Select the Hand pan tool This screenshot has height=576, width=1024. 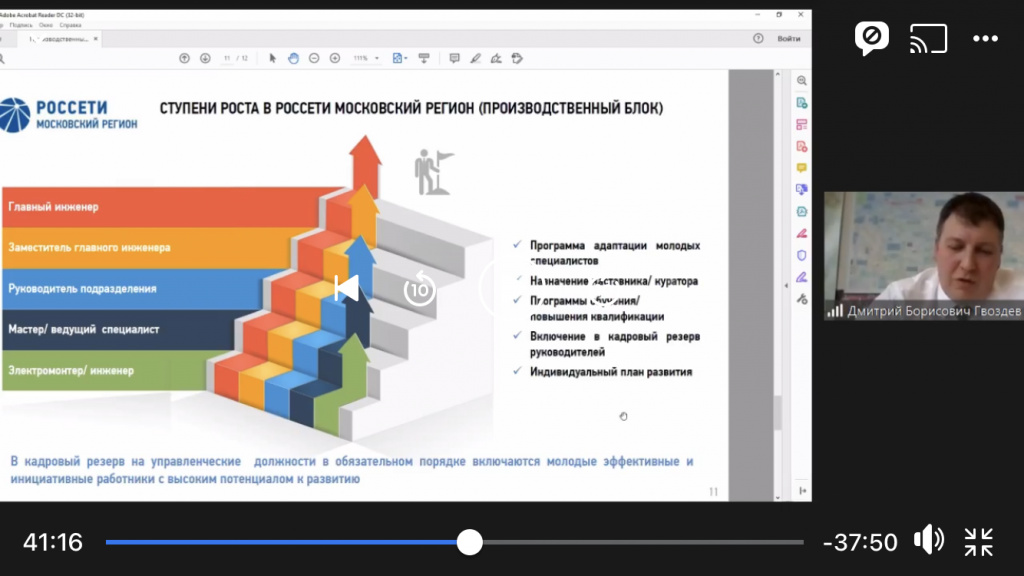click(x=293, y=58)
